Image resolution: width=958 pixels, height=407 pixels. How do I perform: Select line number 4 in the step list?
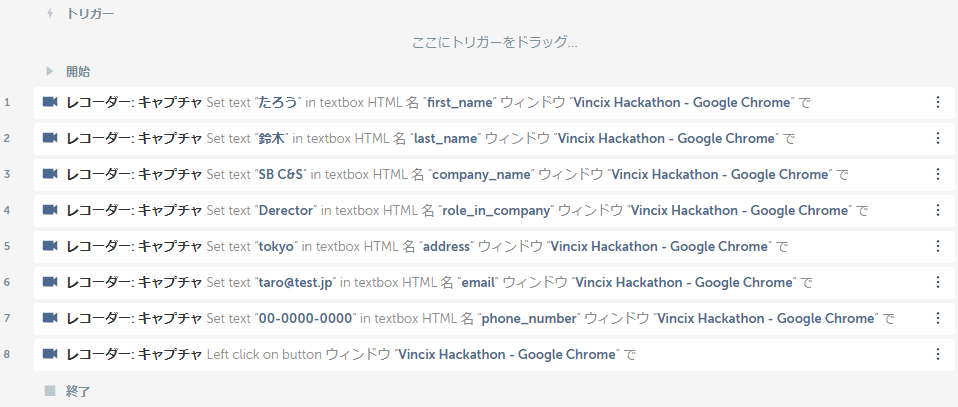pos(7,210)
